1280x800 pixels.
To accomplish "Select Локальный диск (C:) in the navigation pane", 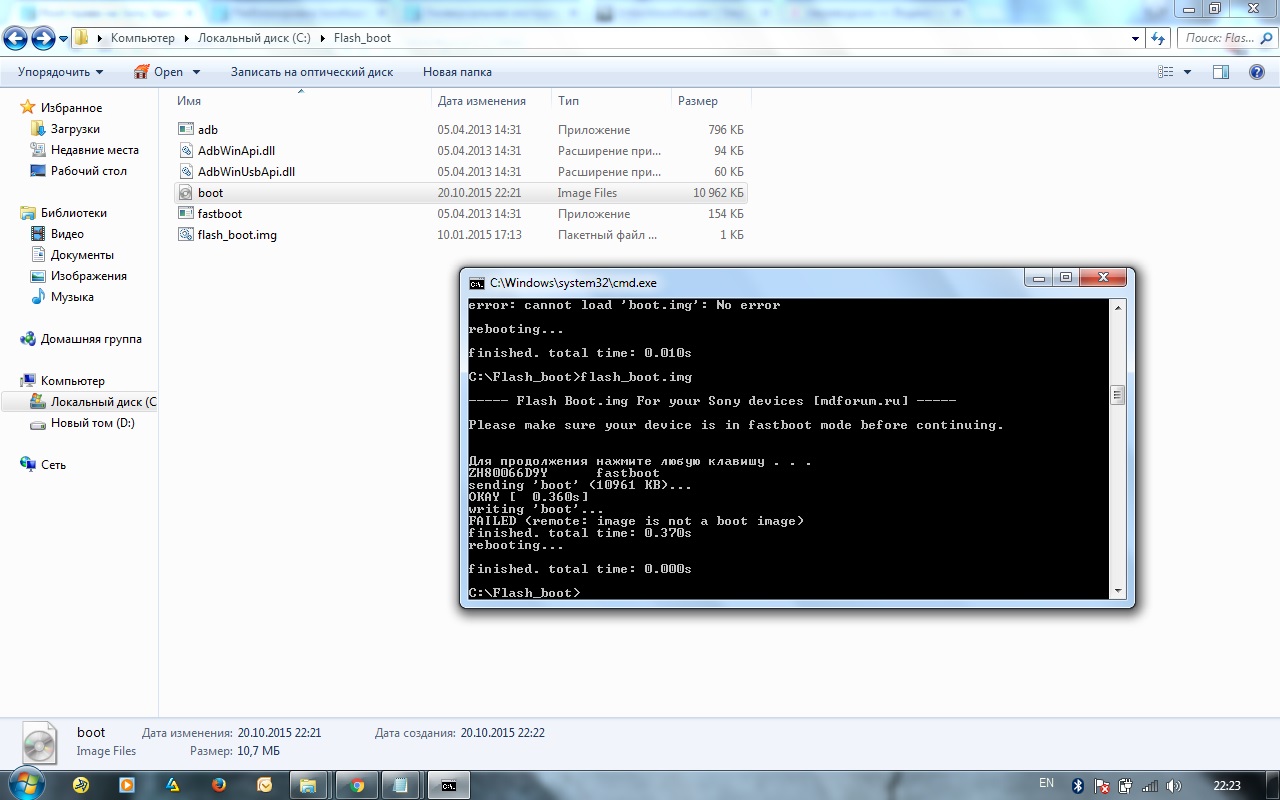I will tap(102, 402).
